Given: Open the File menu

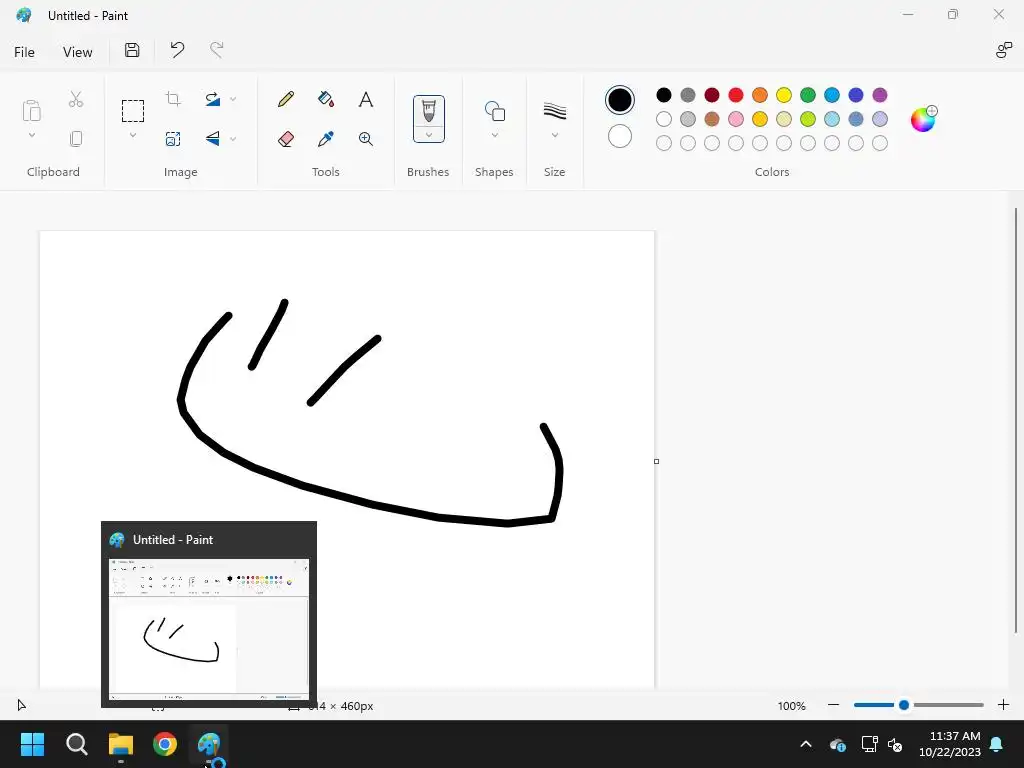Looking at the screenshot, I should point(24,52).
